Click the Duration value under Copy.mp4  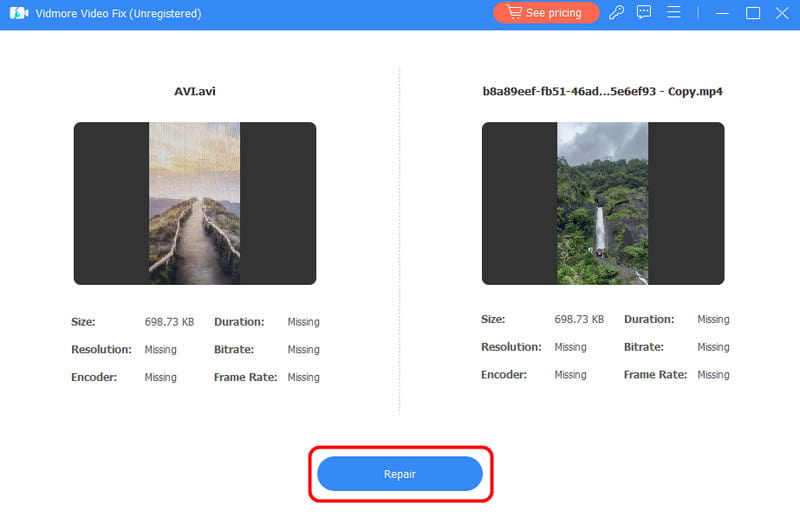click(x=713, y=320)
